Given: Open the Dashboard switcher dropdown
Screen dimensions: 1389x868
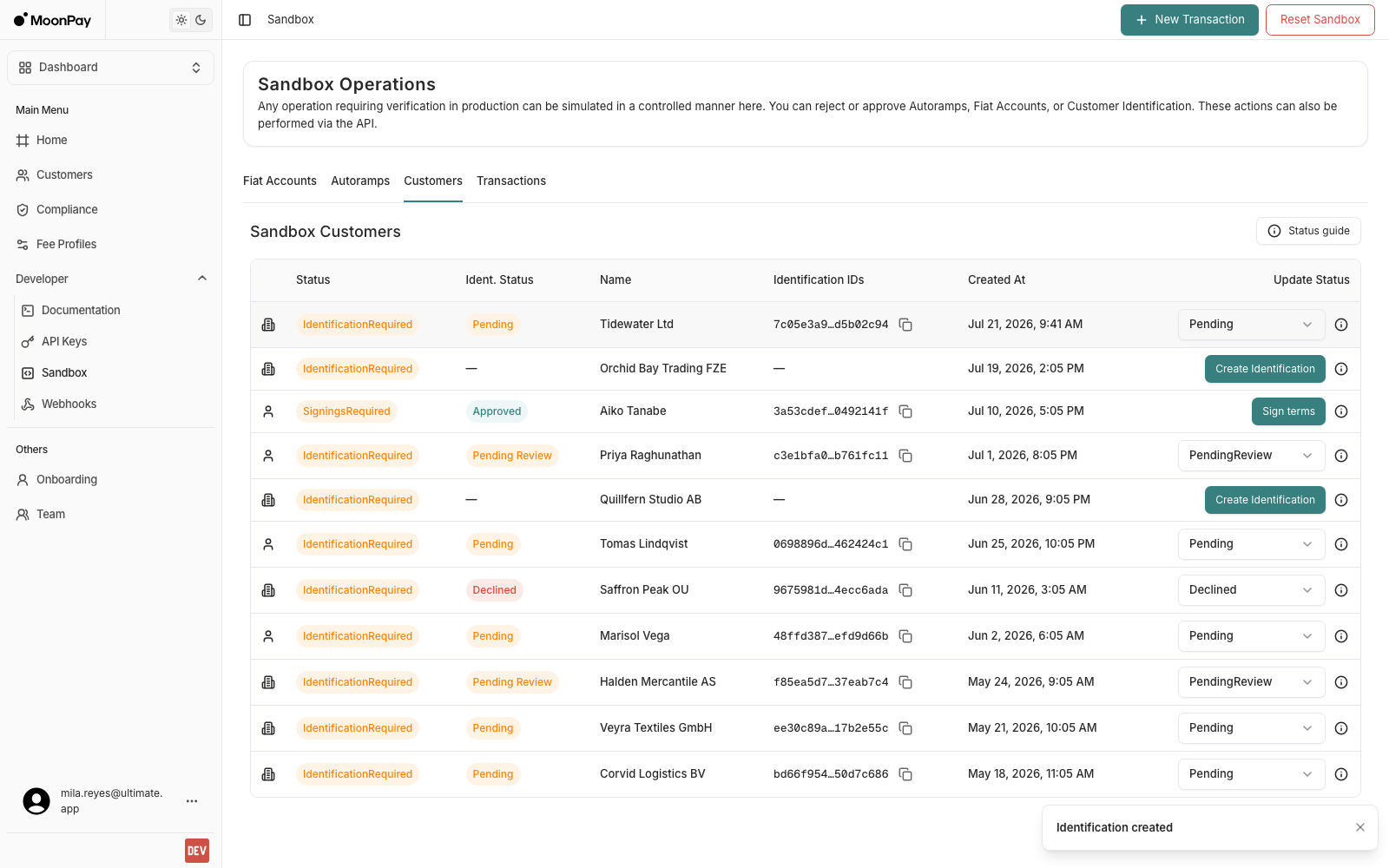Looking at the screenshot, I should pyautogui.click(x=110, y=68).
